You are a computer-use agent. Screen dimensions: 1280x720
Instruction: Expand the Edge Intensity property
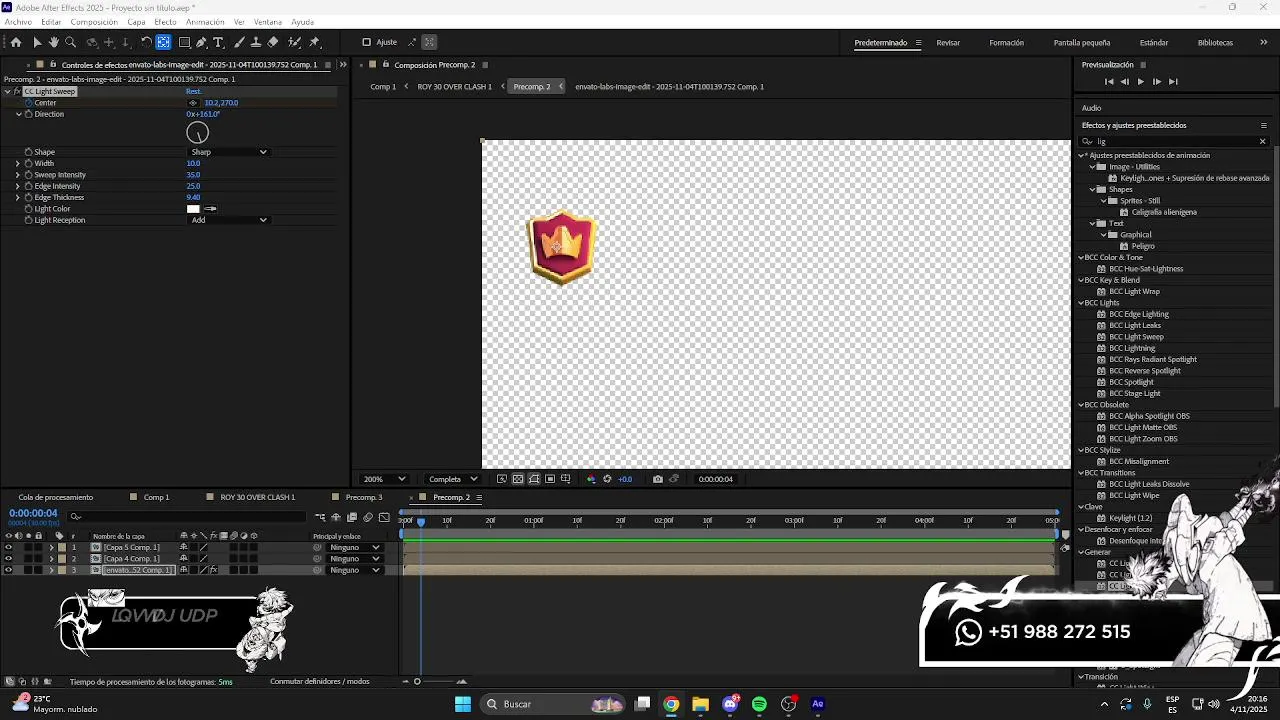17,186
